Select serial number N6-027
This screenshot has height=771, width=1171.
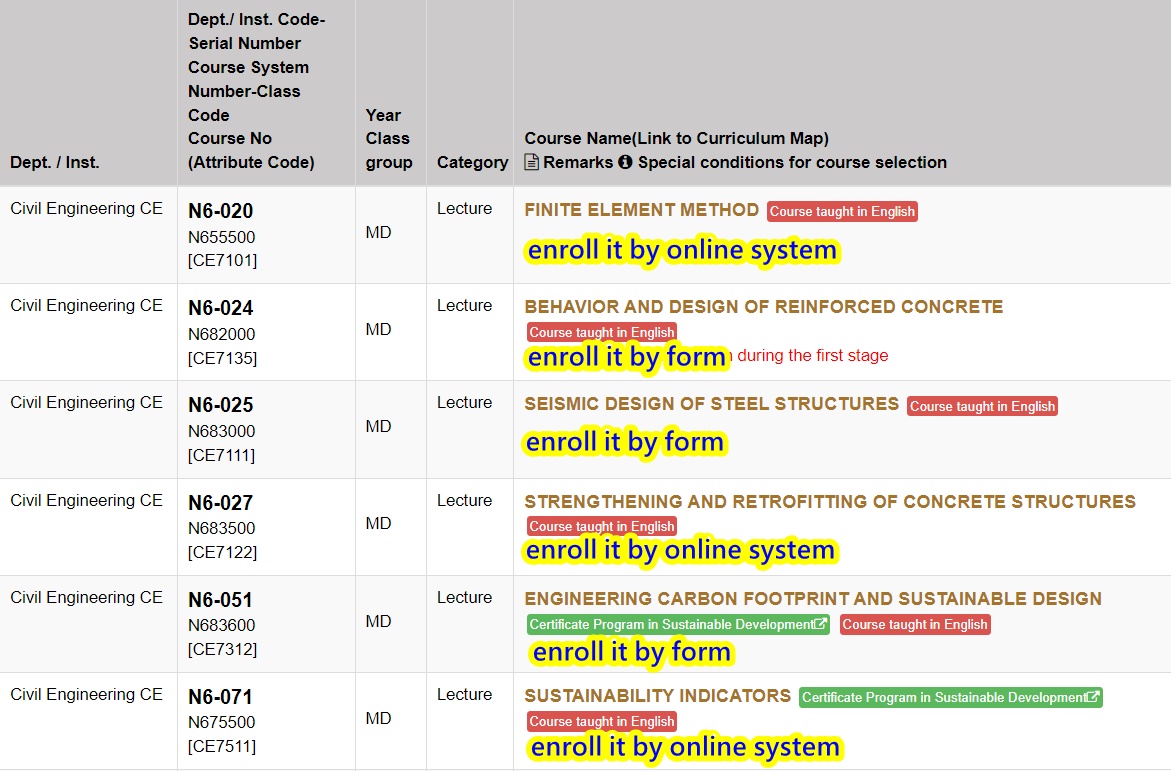[x=220, y=503]
